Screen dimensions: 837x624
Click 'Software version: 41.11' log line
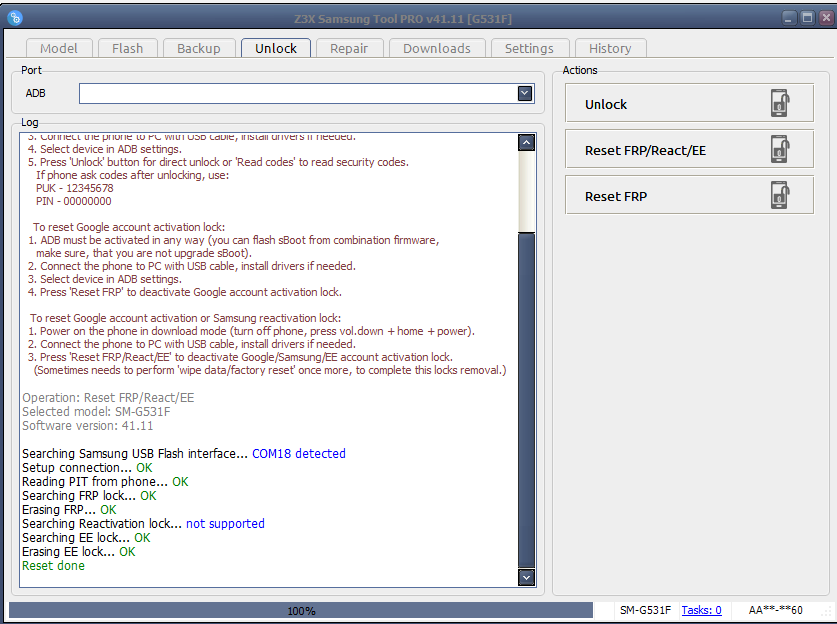pos(88,425)
